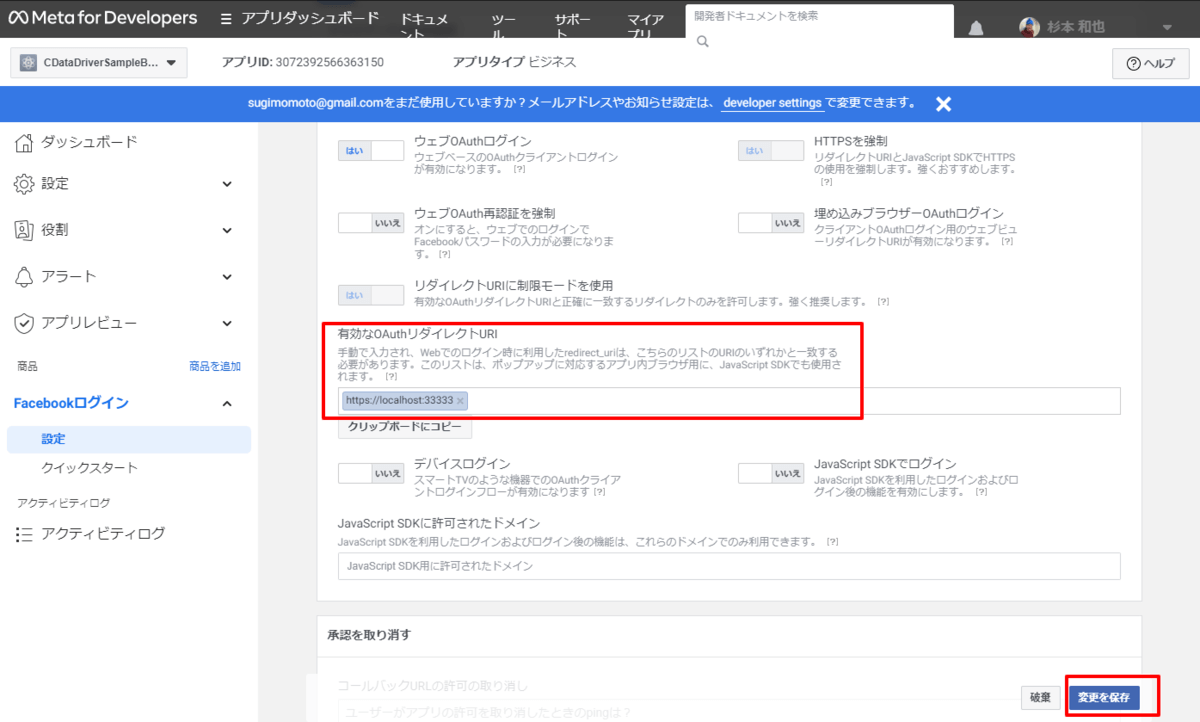Open アクティビティログ in sidebar

pos(103,534)
